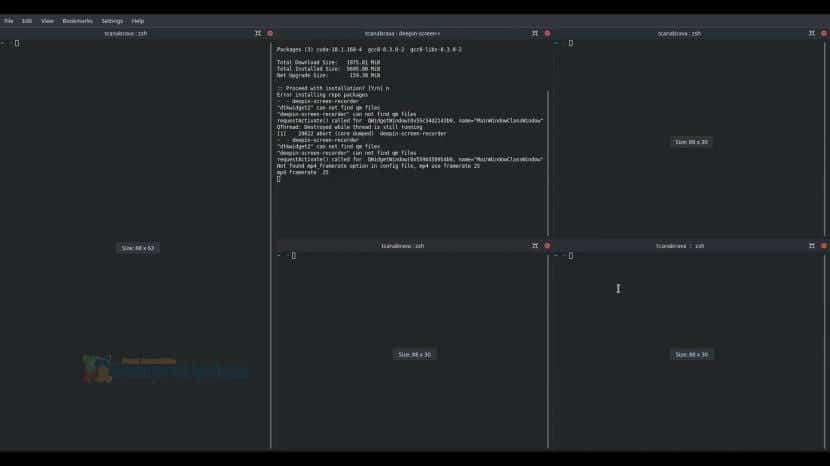Image resolution: width=830 pixels, height=466 pixels.
Task: Open the Edit menu
Action: pyautogui.click(x=26, y=21)
